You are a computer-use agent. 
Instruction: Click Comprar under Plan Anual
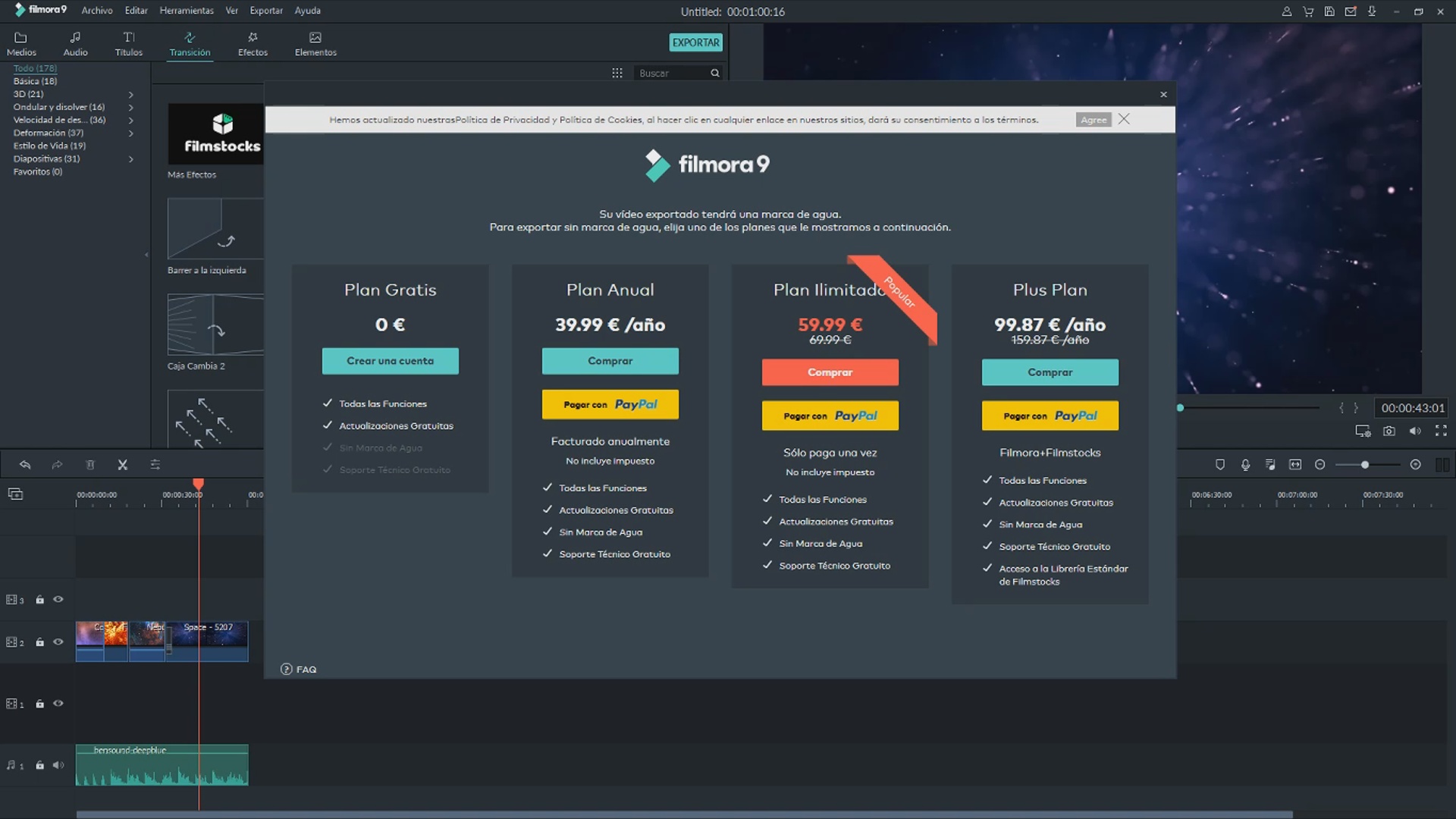coord(610,361)
